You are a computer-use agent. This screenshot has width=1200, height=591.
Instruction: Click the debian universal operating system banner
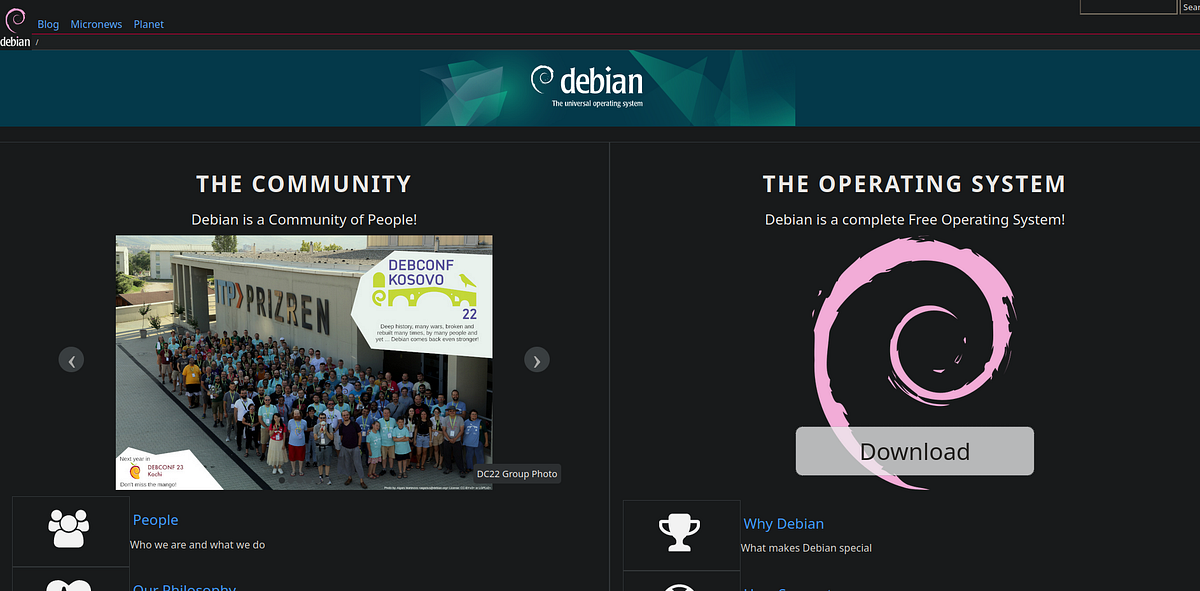pyautogui.click(x=607, y=87)
